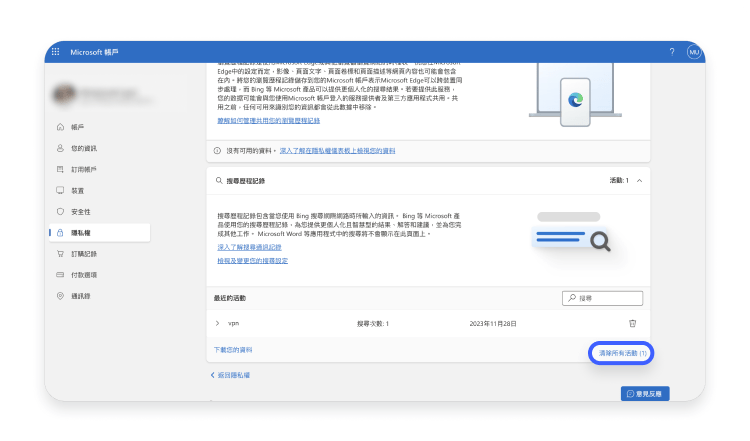The width and height of the screenshot is (750, 441).
Task: Expand the vpn activity row chevron
Action: coord(218,323)
